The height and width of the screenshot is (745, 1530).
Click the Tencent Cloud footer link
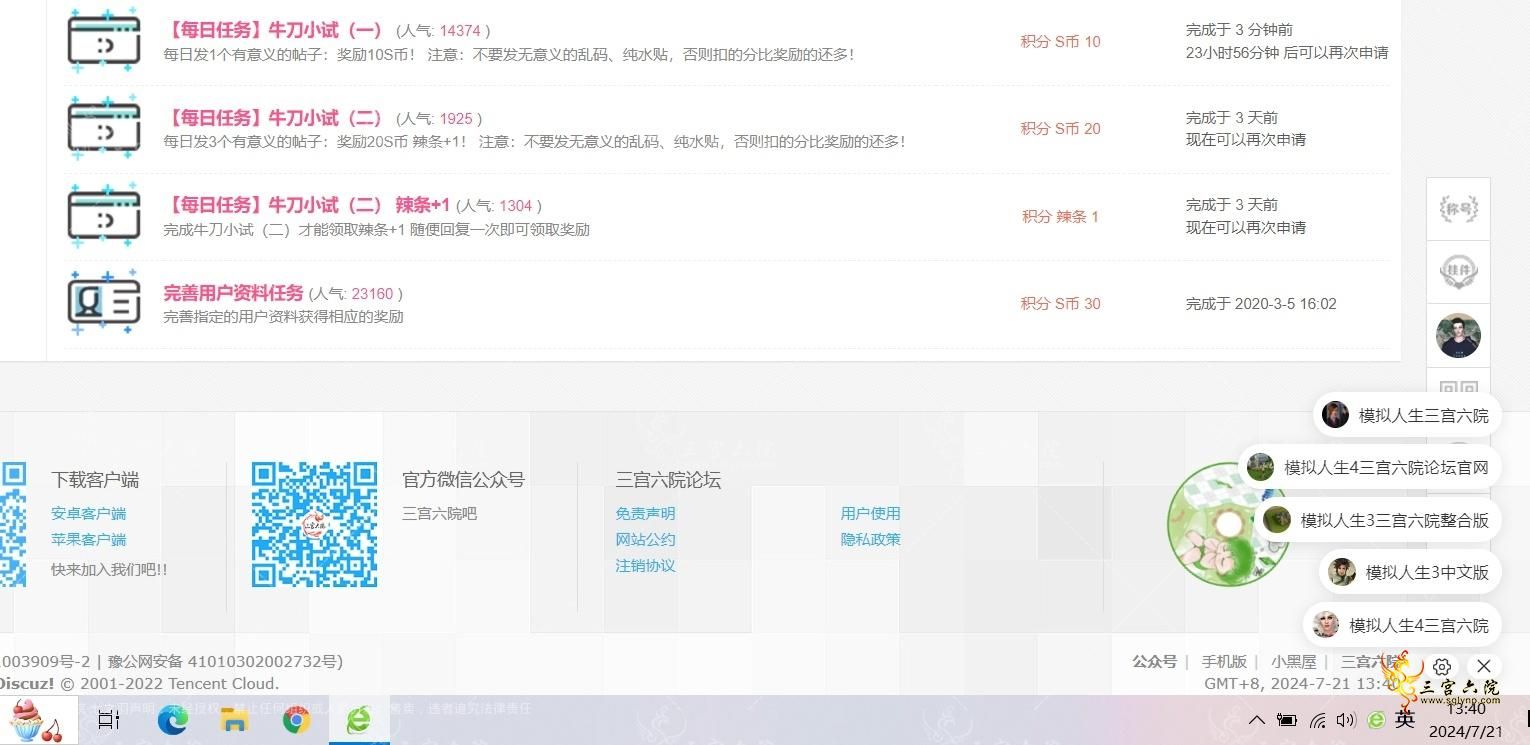click(222, 684)
